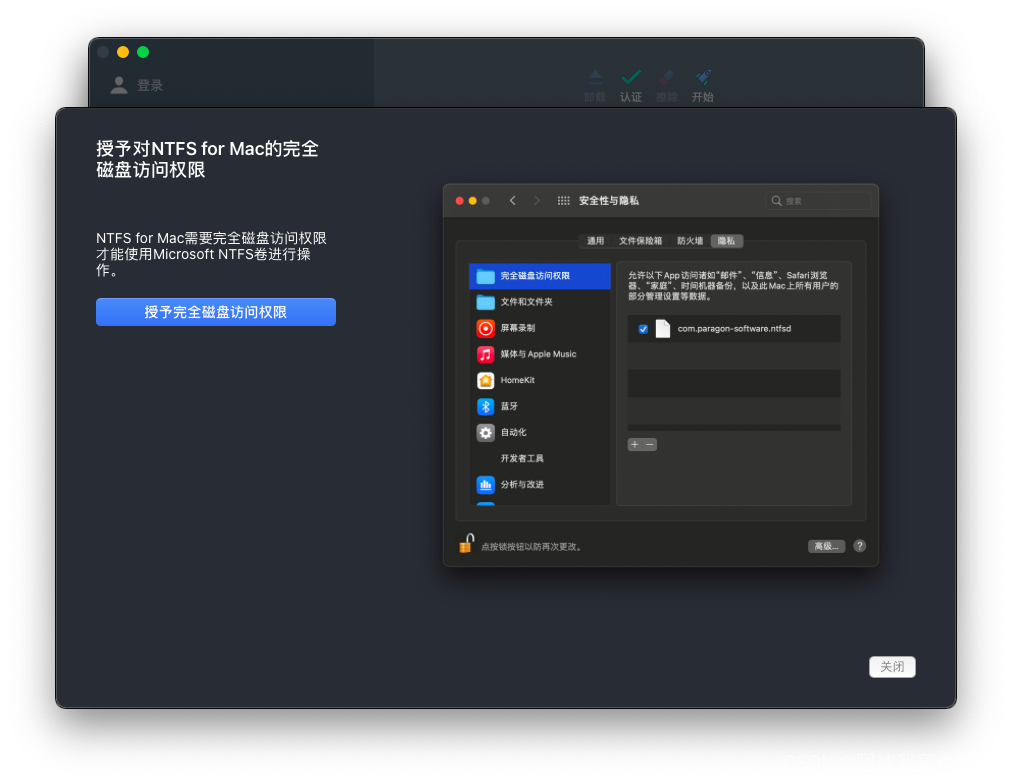The image size is (1012, 782).
Task: Click the padlock icon to prevent changes
Action: (x=466, y=543)
